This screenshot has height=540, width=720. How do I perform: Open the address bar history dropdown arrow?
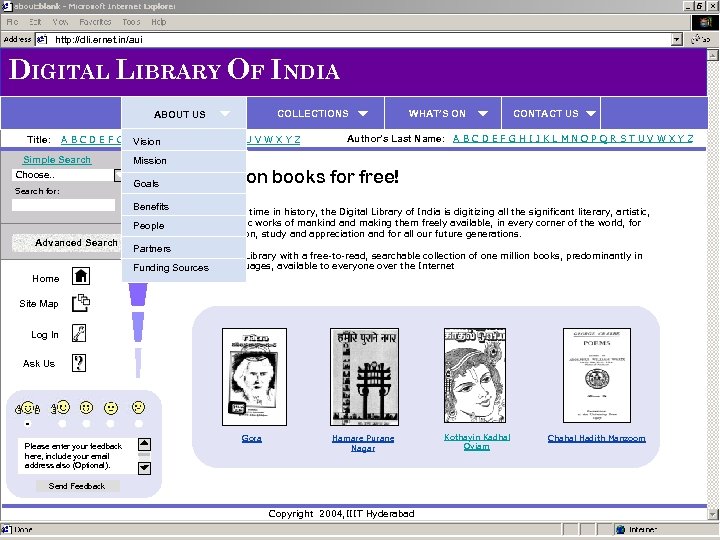point(676,39)
